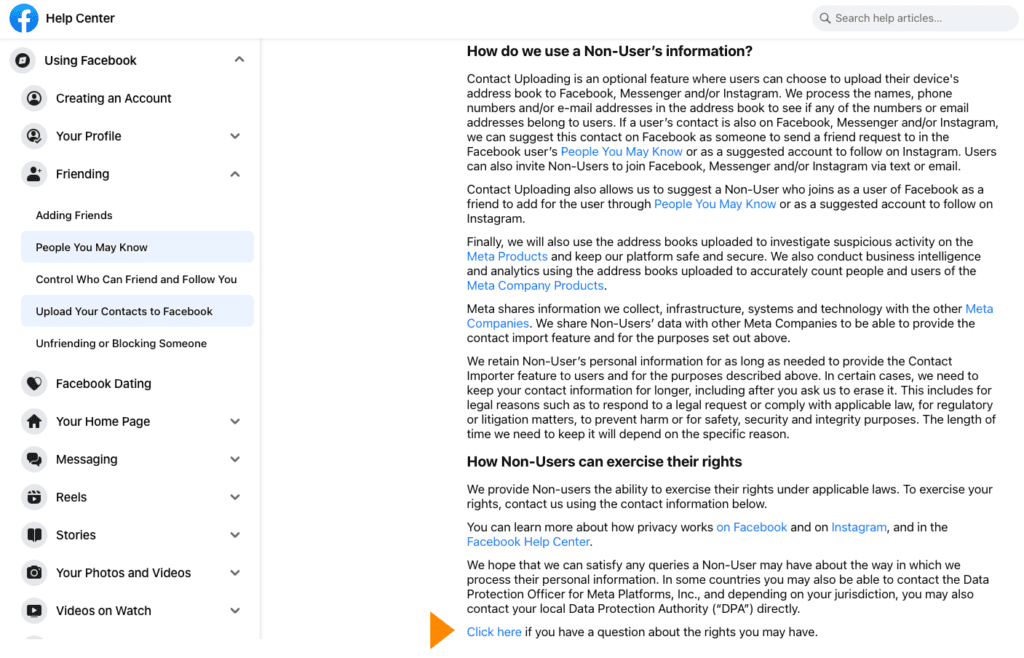
Task: Open the Creating an Account section
Action: click(x=114, y=98)
